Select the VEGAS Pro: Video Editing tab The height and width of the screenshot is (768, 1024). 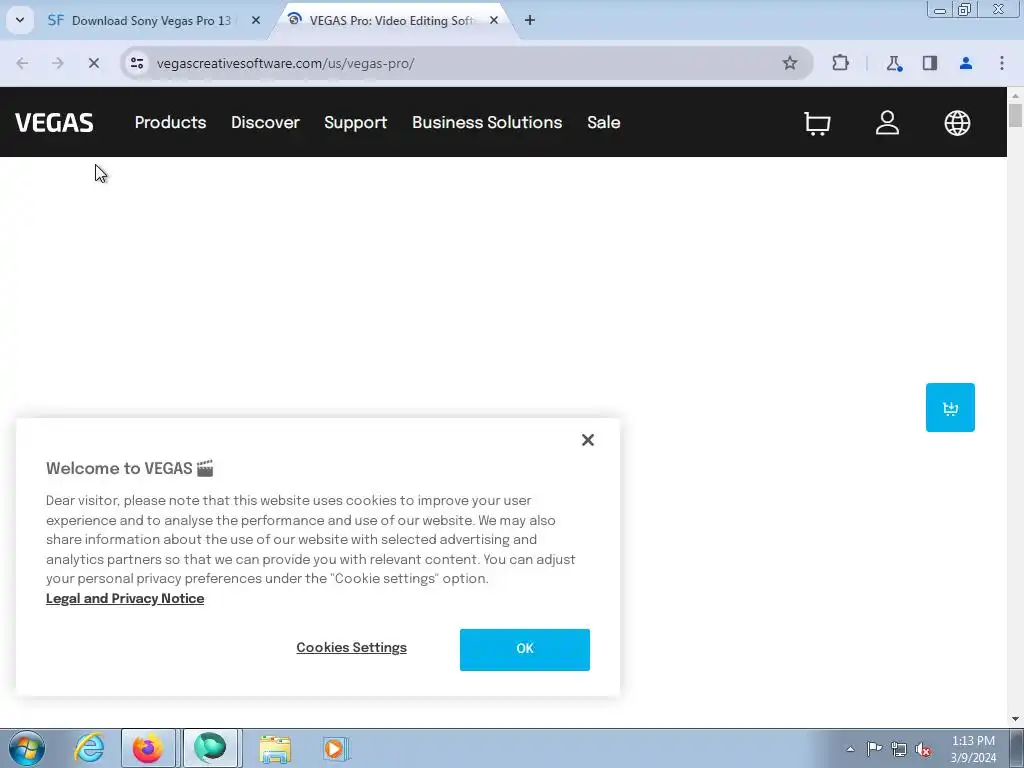click(x=392, y=20)
